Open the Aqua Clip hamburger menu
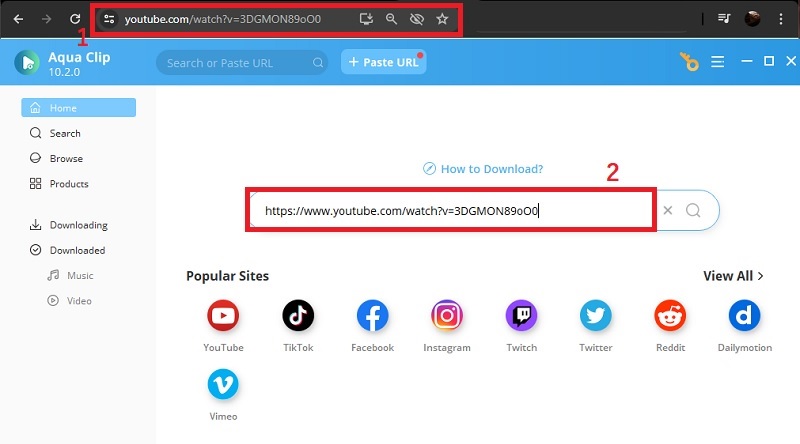The height and width of the screenshot is (444, 800). click(717, 62)
